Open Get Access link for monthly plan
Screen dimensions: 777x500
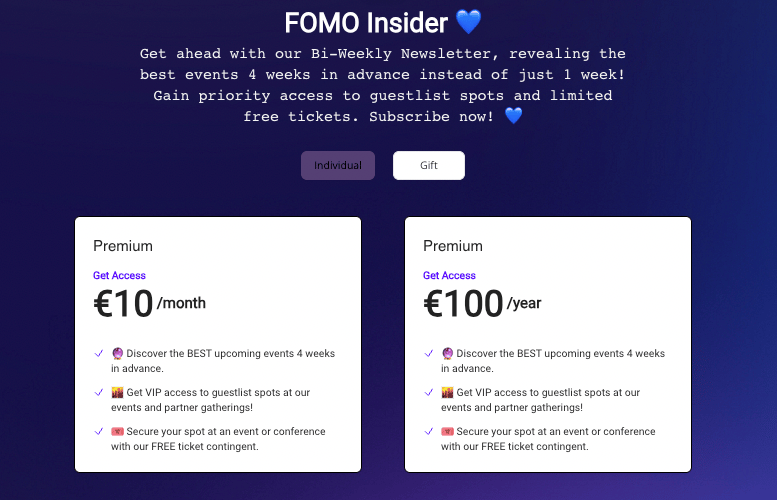click(x=119, y=276)
